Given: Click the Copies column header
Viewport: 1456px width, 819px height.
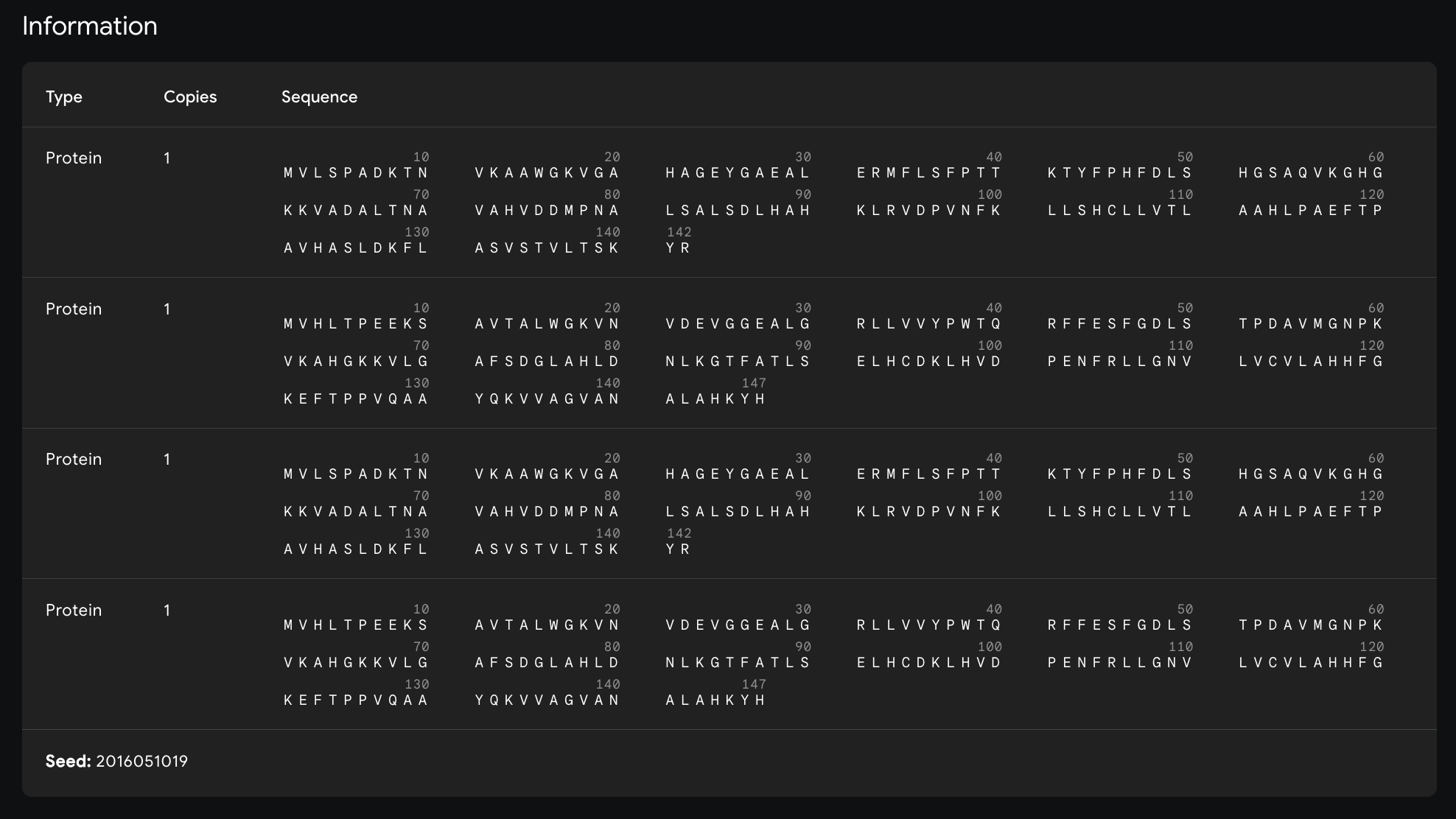Looking at the screenshot, I should (190, 97).
